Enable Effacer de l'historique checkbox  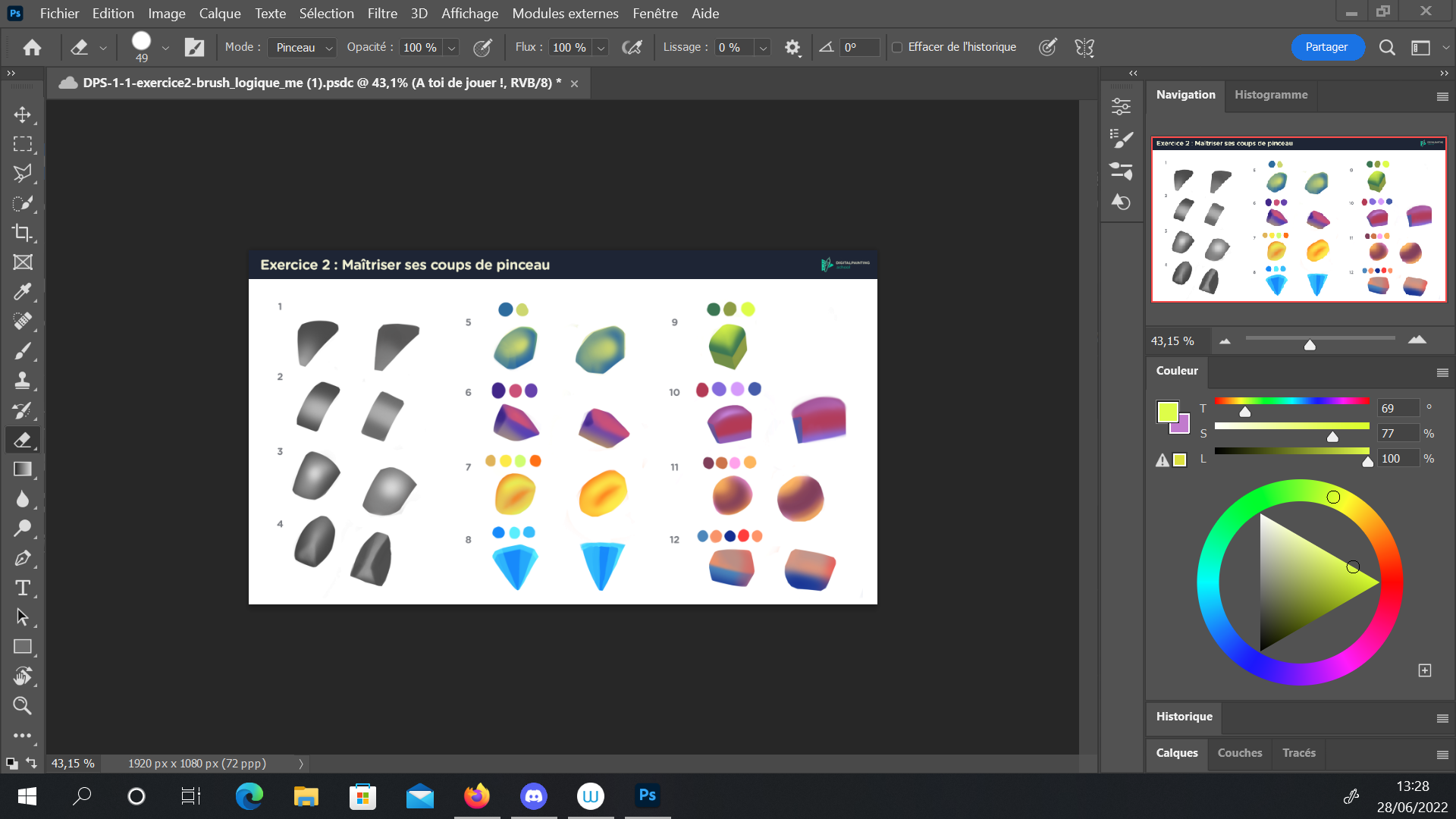pyautogui.click(x=897, y=47)
